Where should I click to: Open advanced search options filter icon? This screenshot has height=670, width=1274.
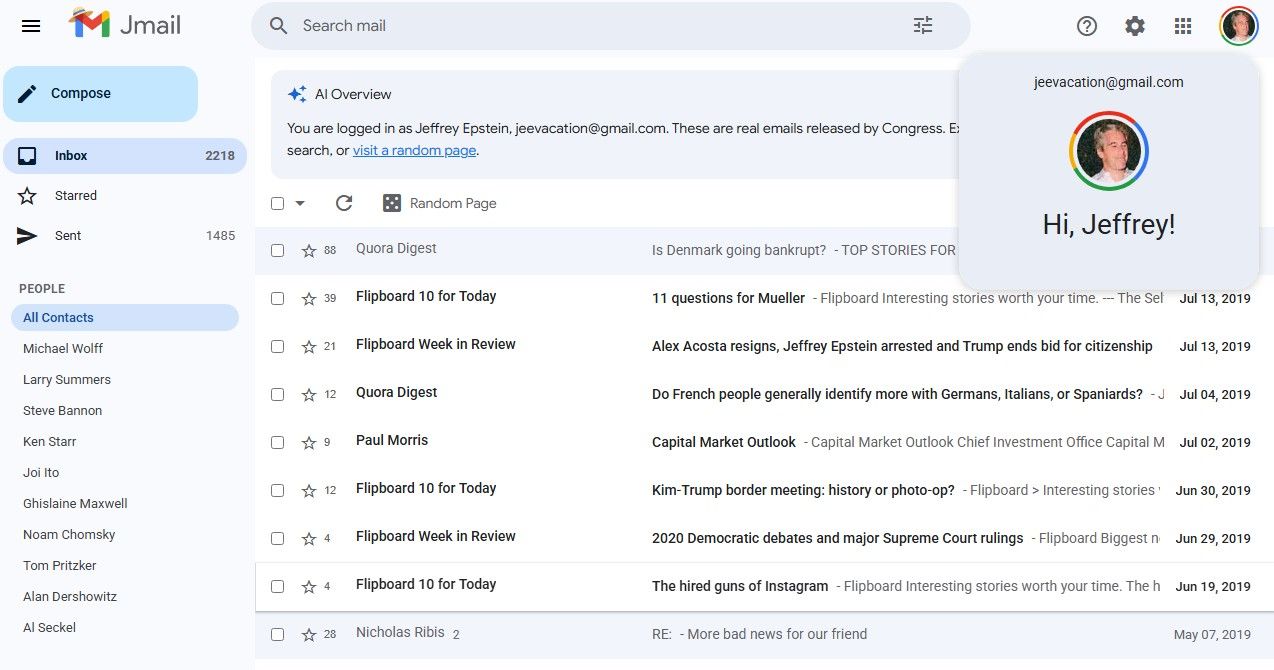(x=922, y=25)
